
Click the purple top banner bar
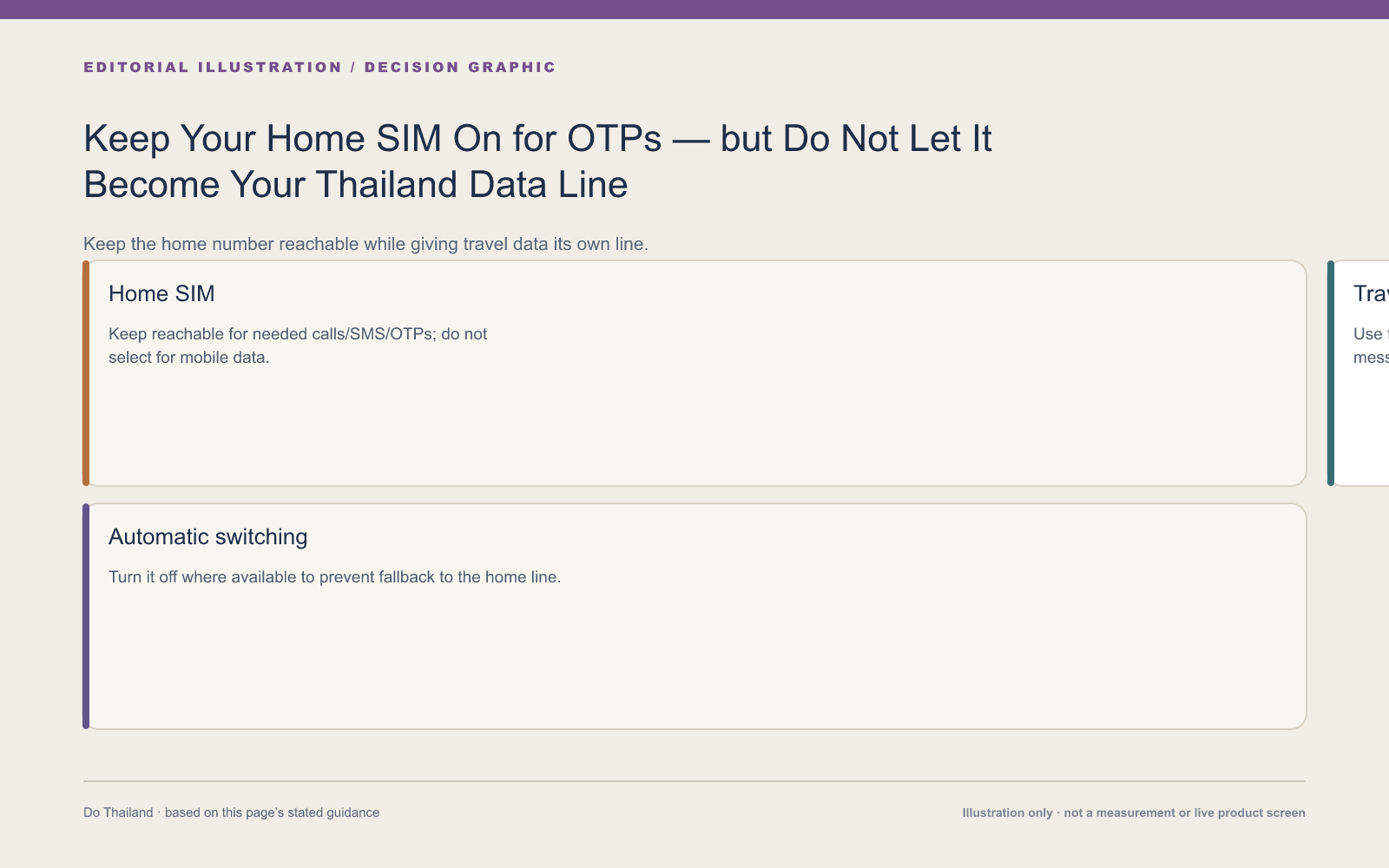694,10
